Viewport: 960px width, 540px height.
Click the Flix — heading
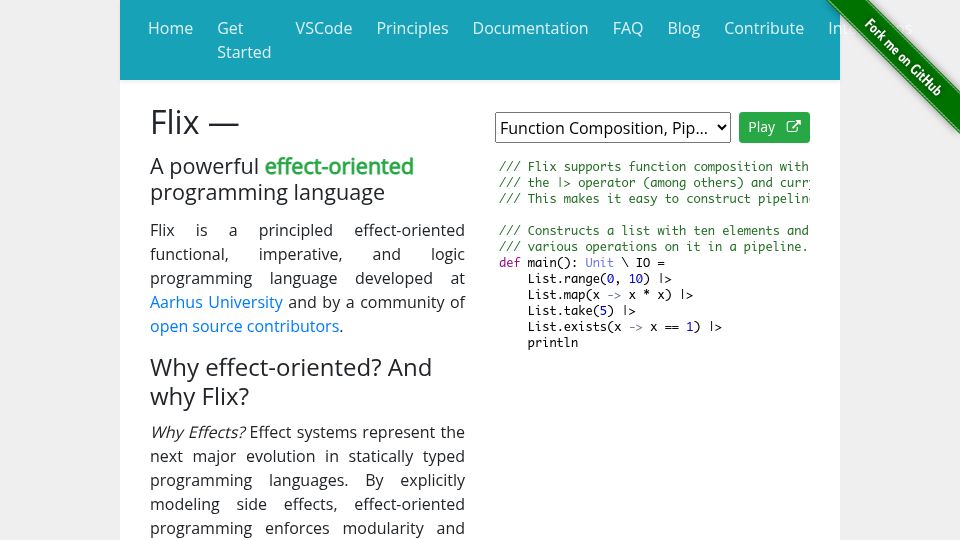(194, 122)
